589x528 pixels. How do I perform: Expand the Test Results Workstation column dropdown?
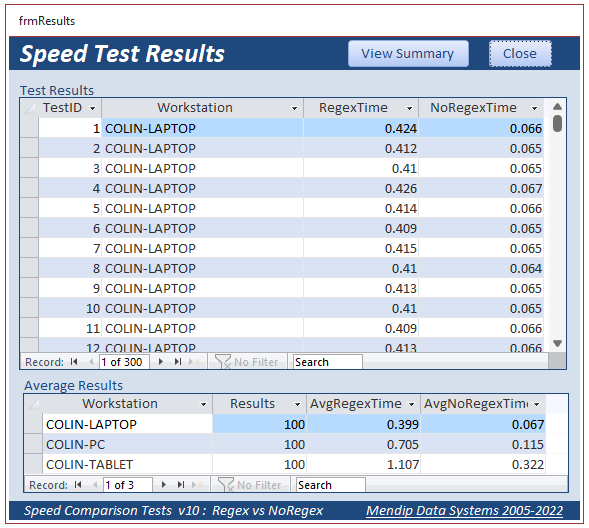[294, 109]
